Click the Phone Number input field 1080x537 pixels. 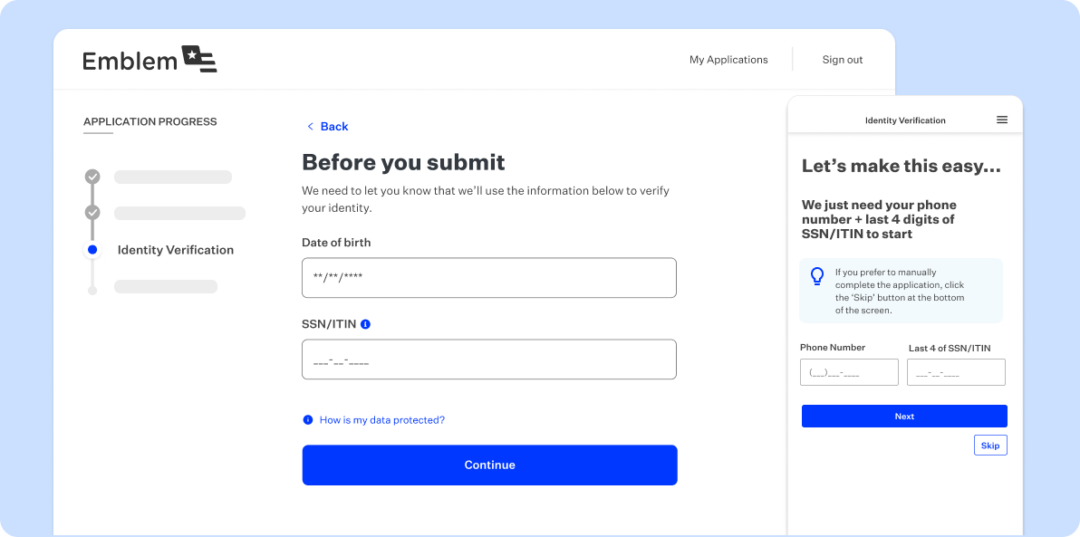(x=849, y=373)
